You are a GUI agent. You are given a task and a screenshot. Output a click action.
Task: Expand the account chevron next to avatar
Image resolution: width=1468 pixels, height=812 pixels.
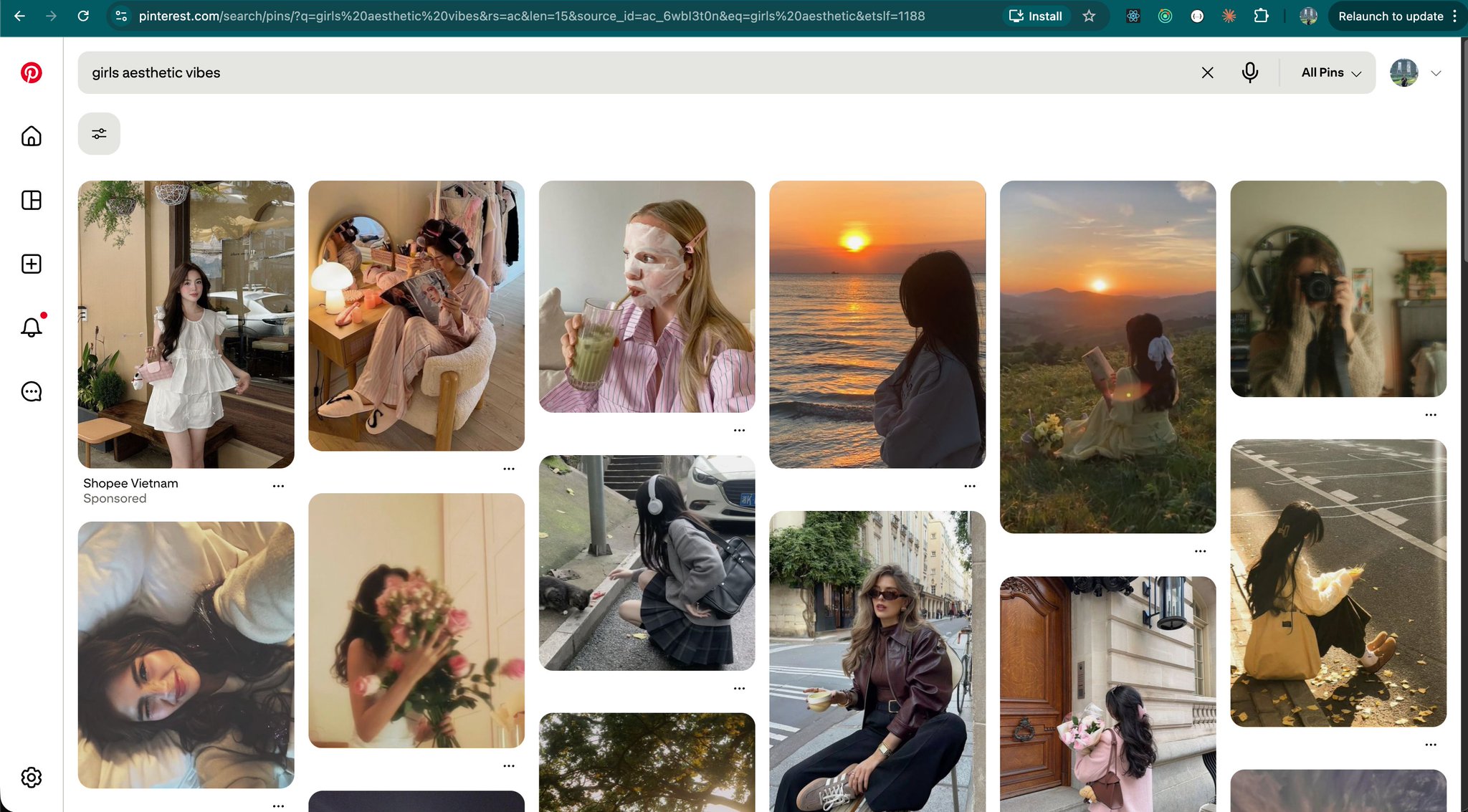[x=1436, y=73]
